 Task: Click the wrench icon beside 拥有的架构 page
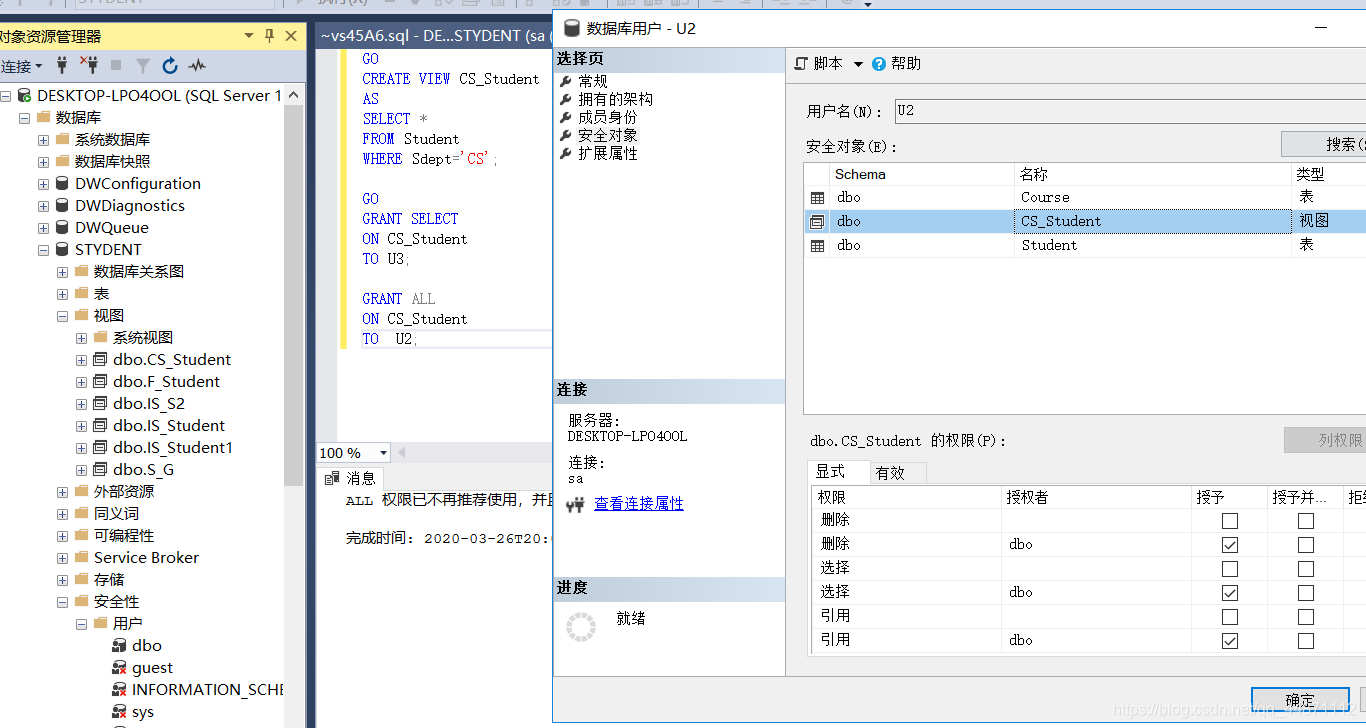point(566,100)
